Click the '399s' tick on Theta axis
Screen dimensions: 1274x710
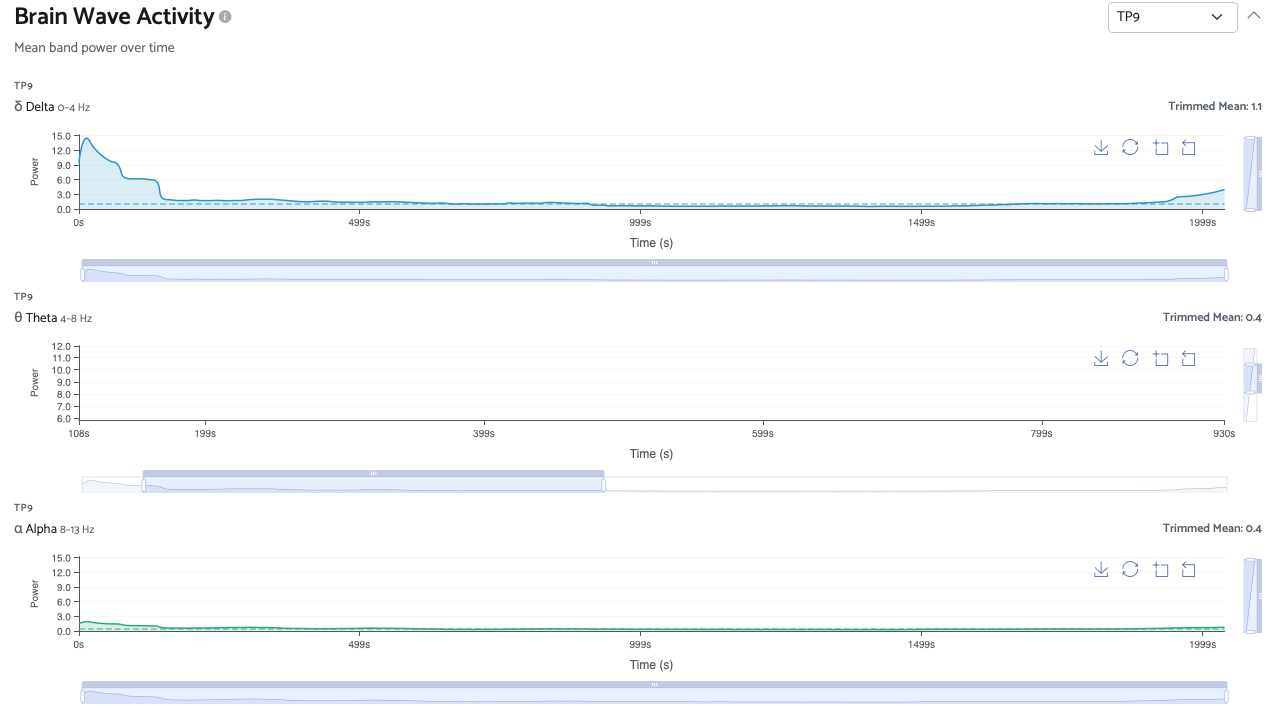(483, 434)
